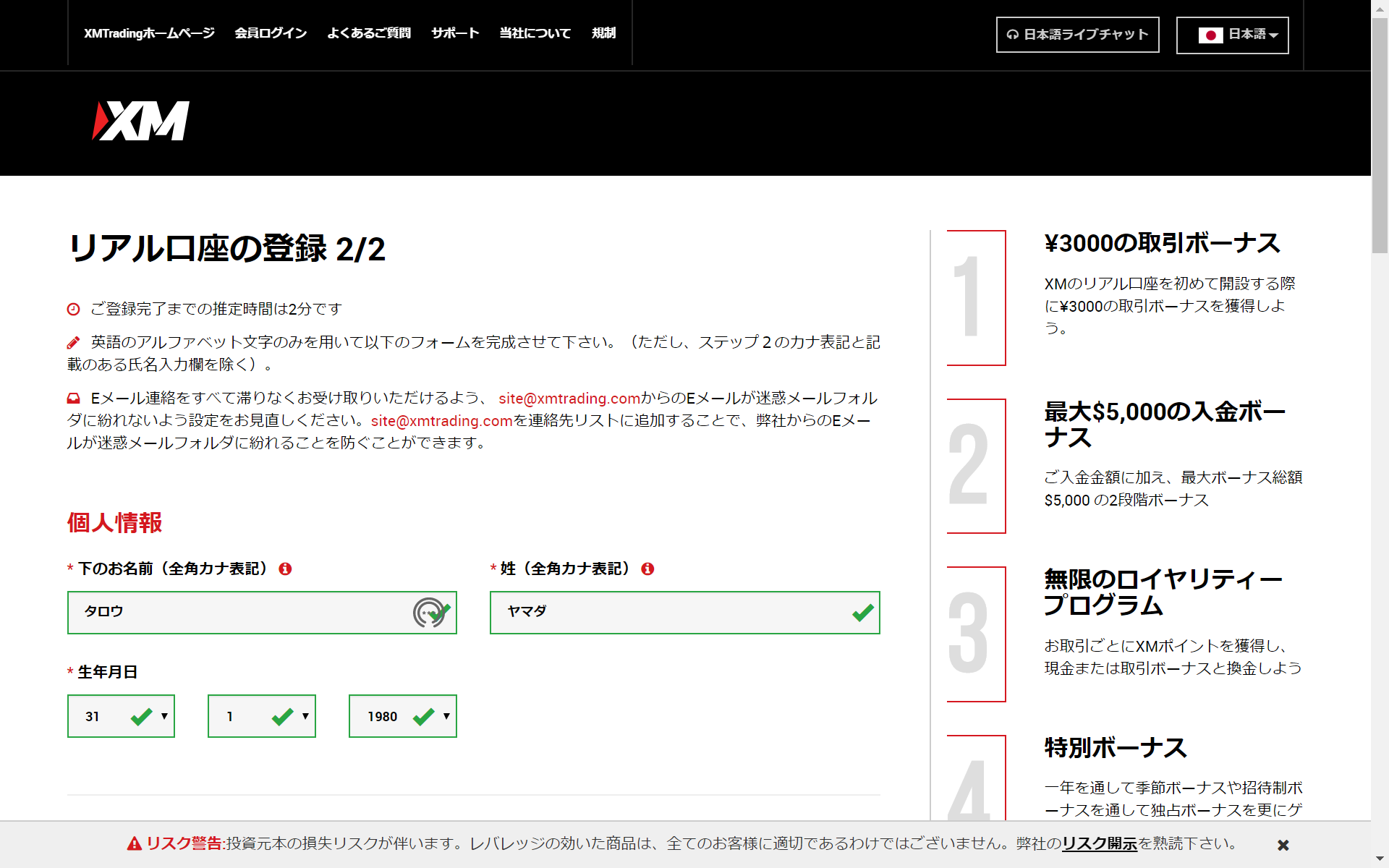Click info icon beside 下のお名前 label
Viewport: 1389px width, 868px height.
click(285, 569)
